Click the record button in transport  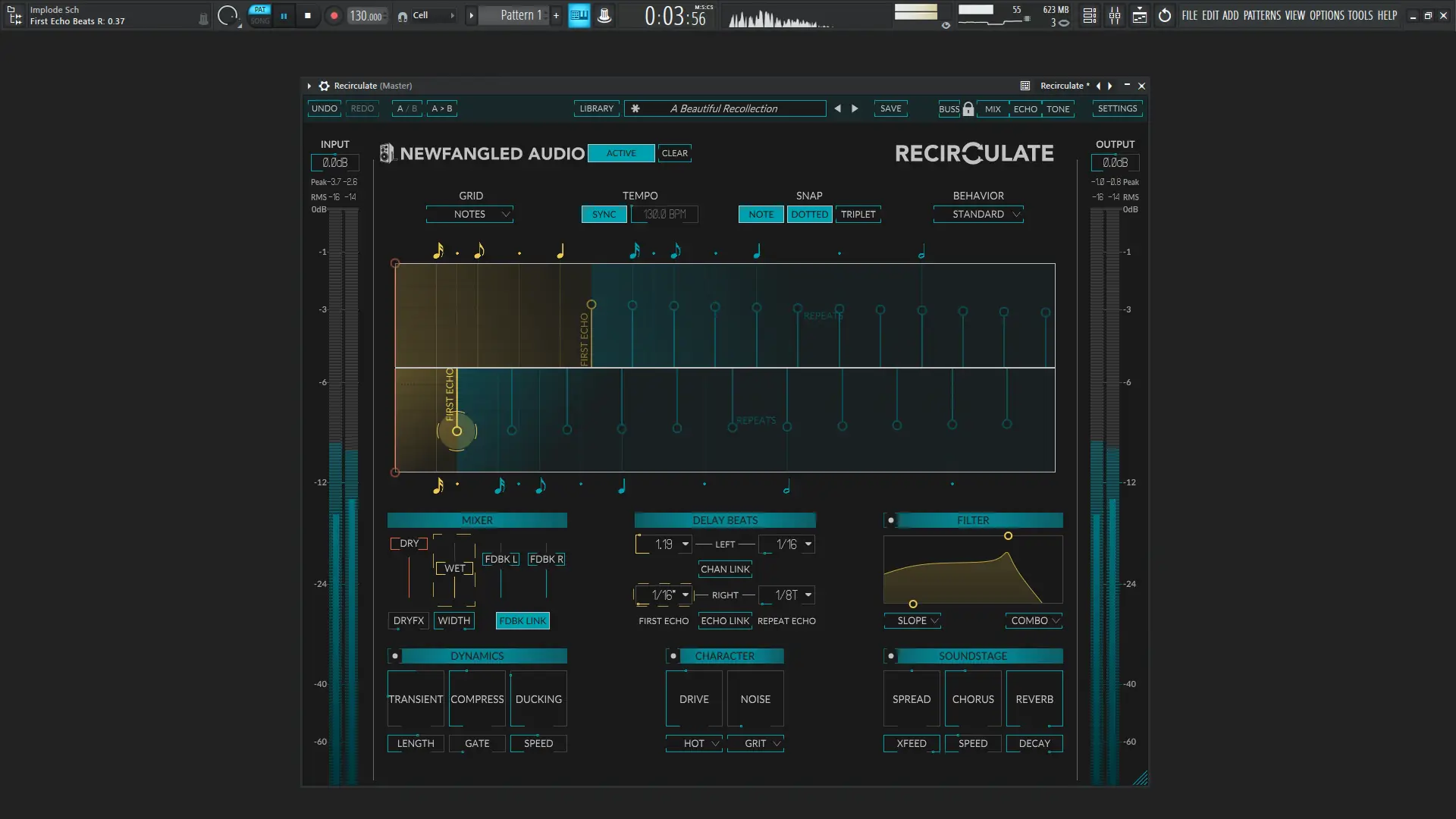(x=334, y=16)
